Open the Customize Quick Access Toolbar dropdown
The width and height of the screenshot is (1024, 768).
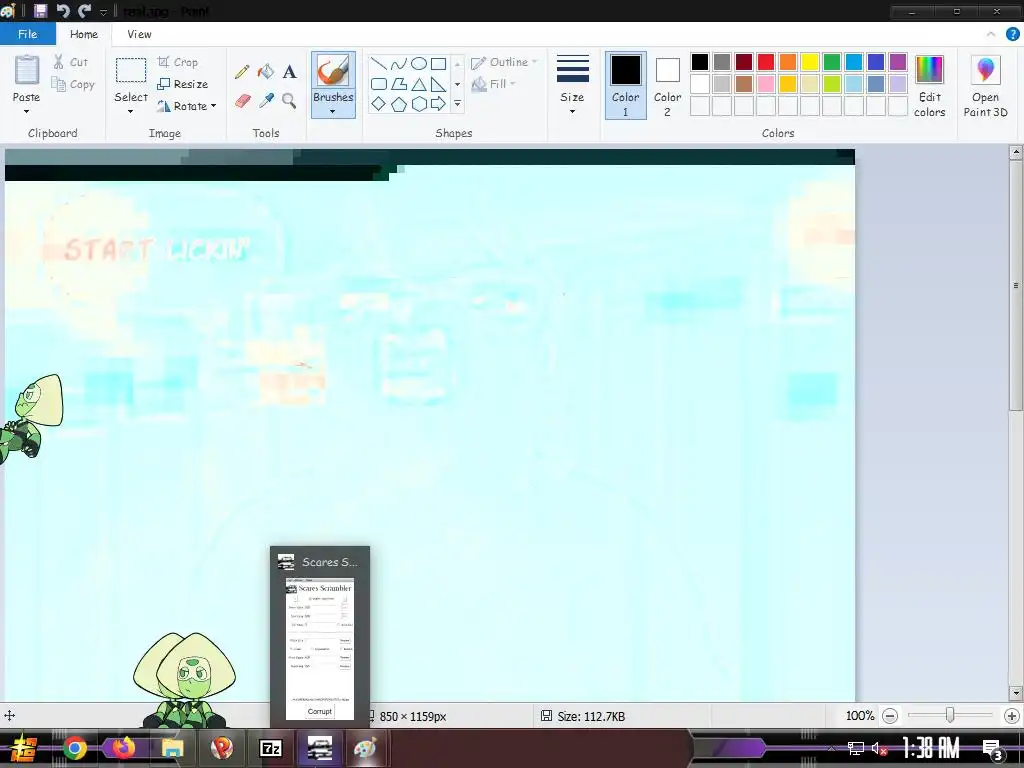click(103, 12)
